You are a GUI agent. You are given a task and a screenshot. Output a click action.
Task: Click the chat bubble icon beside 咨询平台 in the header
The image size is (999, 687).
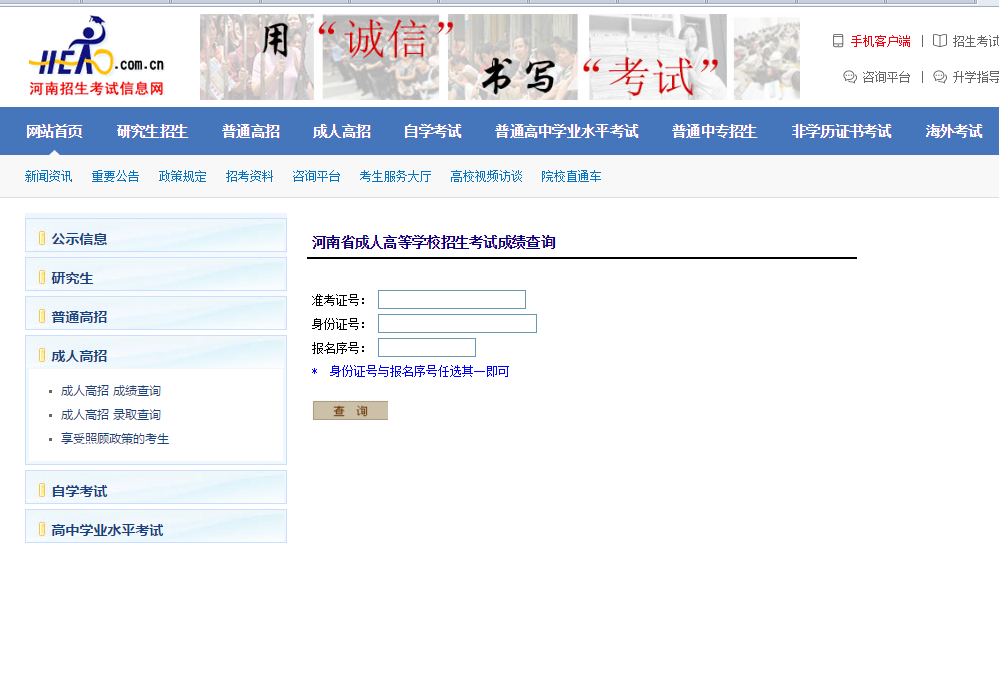click(850, 77)
